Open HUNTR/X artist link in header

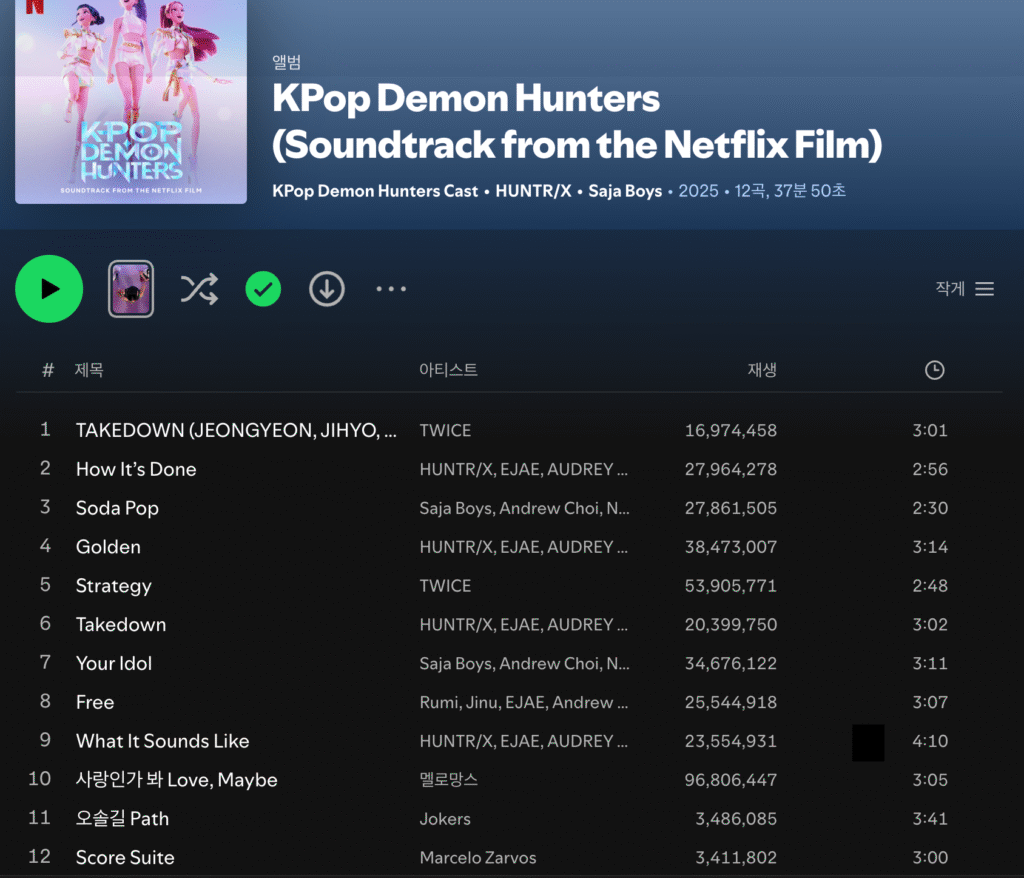[533, 191]
